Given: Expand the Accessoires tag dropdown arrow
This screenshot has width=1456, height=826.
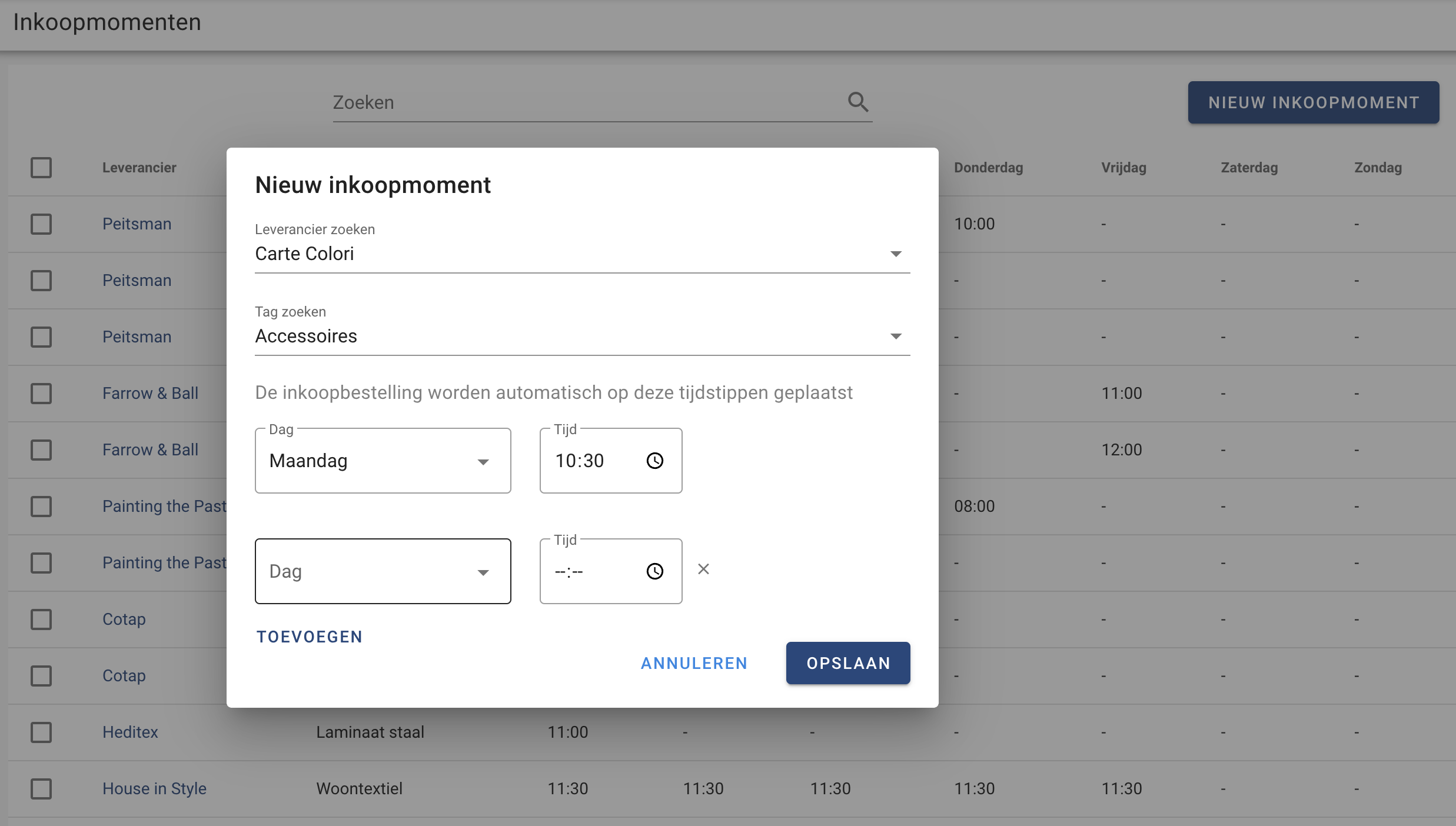Looking at the screenshot, I should point(895,337).
